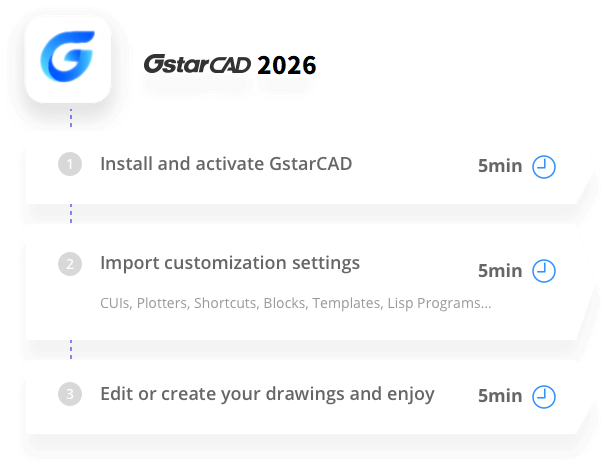Viewport: 610px width, 469px height.
Task: Click the 5min label on step one
Action: click(500, 166)
